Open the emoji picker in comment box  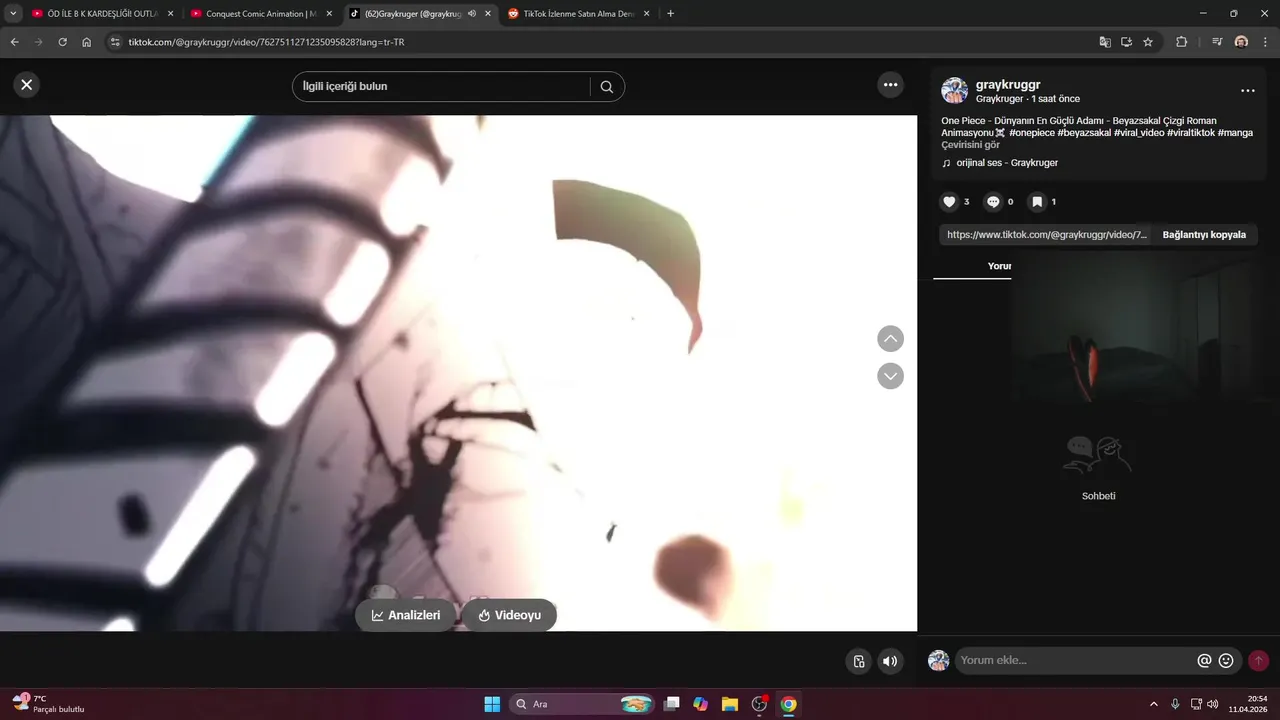(1226, 661)
